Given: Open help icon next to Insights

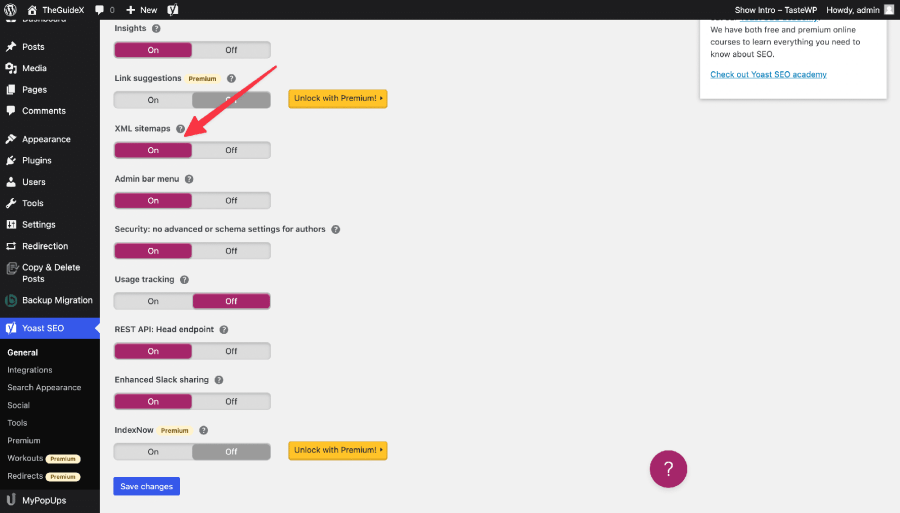Looking at the screenshot, I should pyautogui.click(x=156, y=28).
